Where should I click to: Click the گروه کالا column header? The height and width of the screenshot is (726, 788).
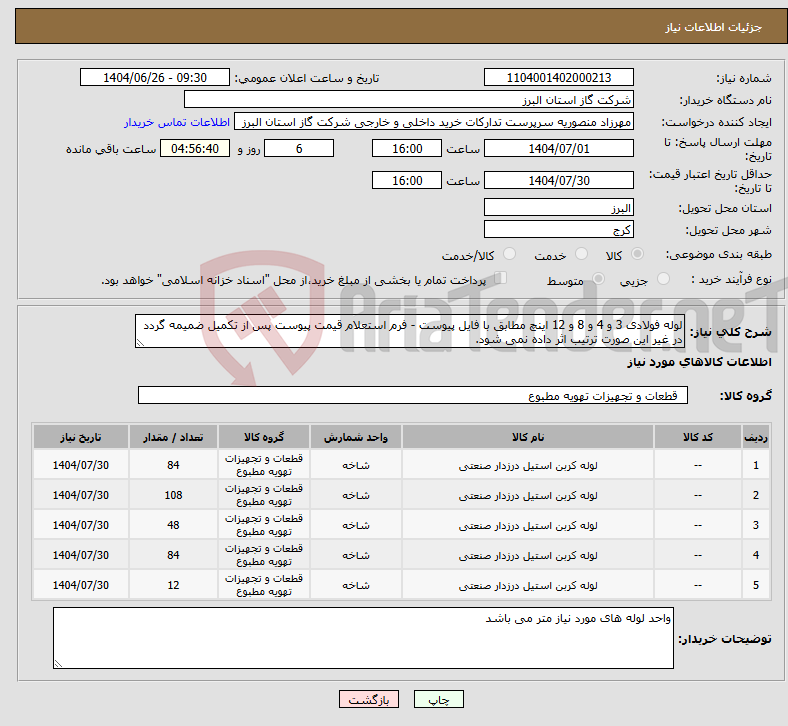pos(264,437)
